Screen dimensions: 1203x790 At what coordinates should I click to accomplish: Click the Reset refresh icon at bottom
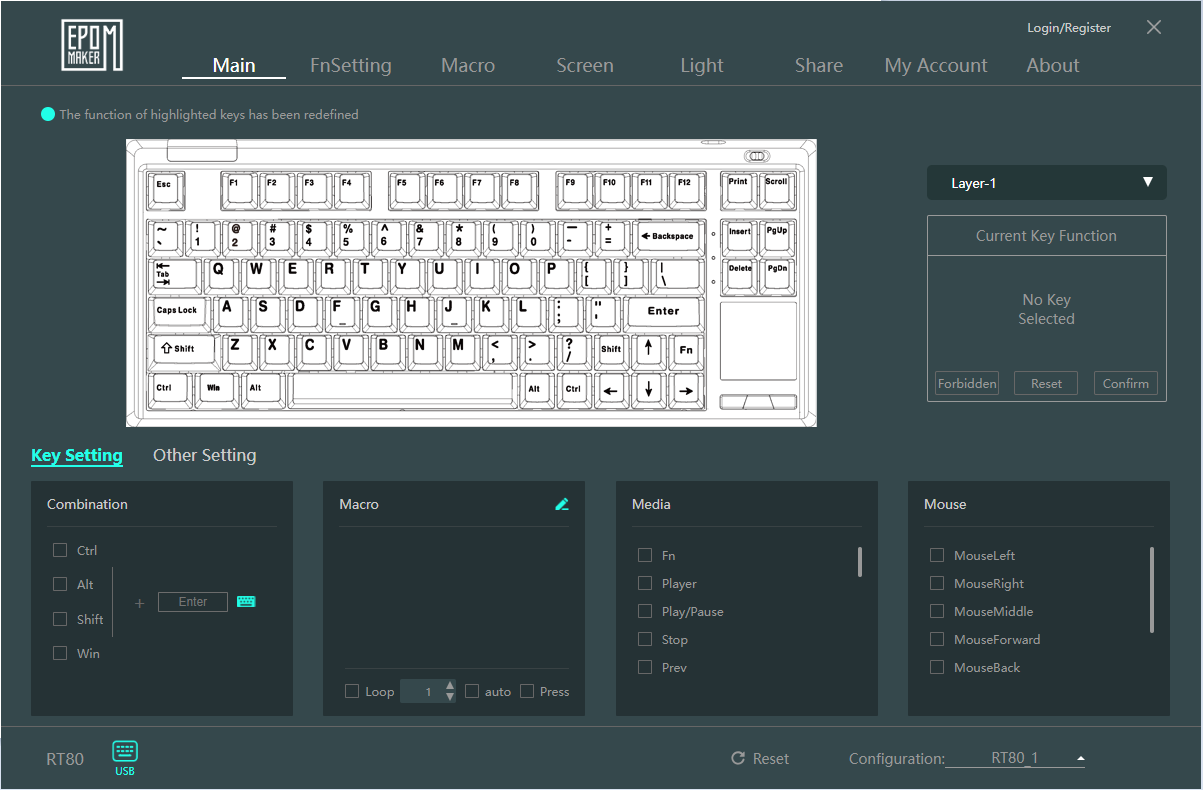point(739,759)
